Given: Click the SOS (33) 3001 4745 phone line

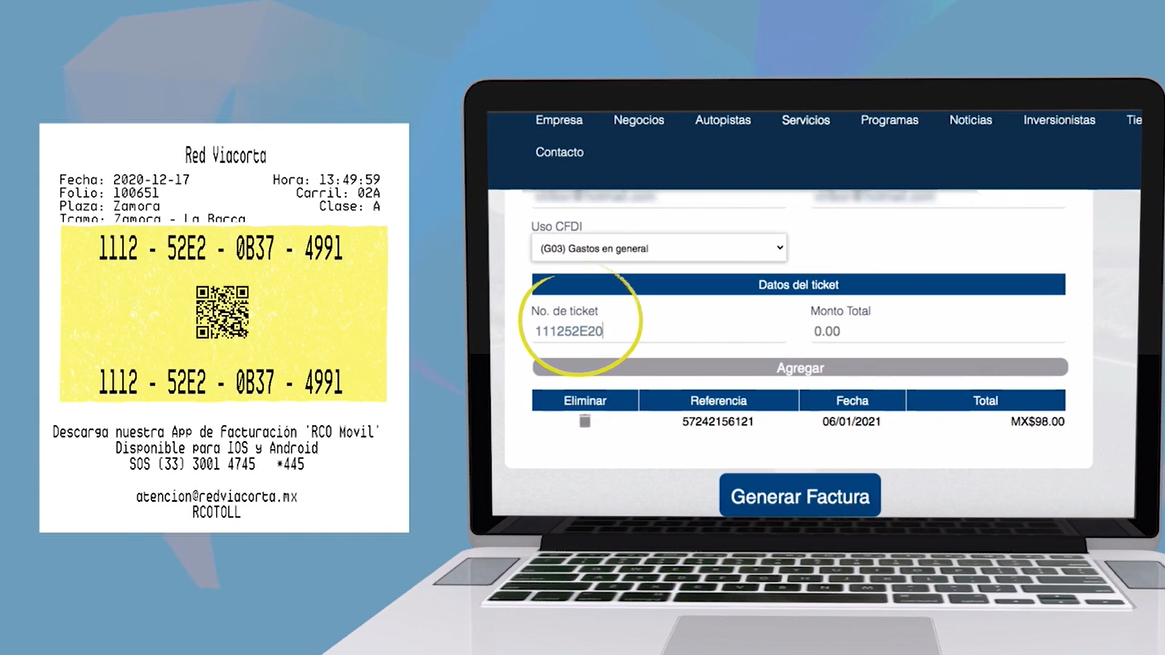Looking at the screenshot, I should click(216, 464).
